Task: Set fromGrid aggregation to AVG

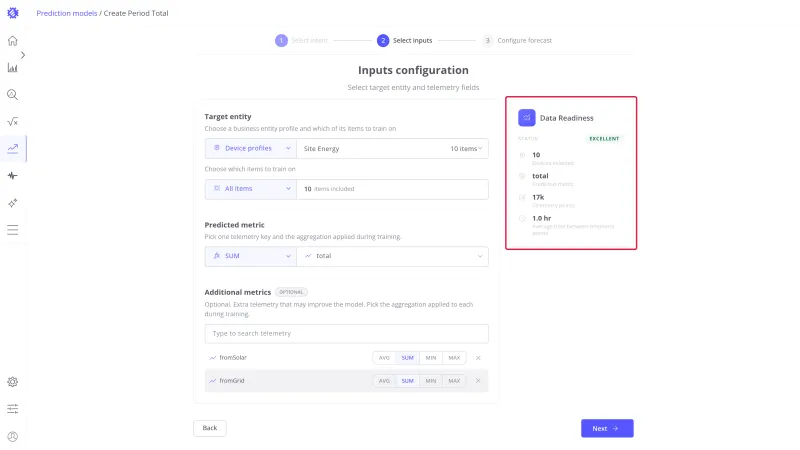Action: (x=384, y=381)
